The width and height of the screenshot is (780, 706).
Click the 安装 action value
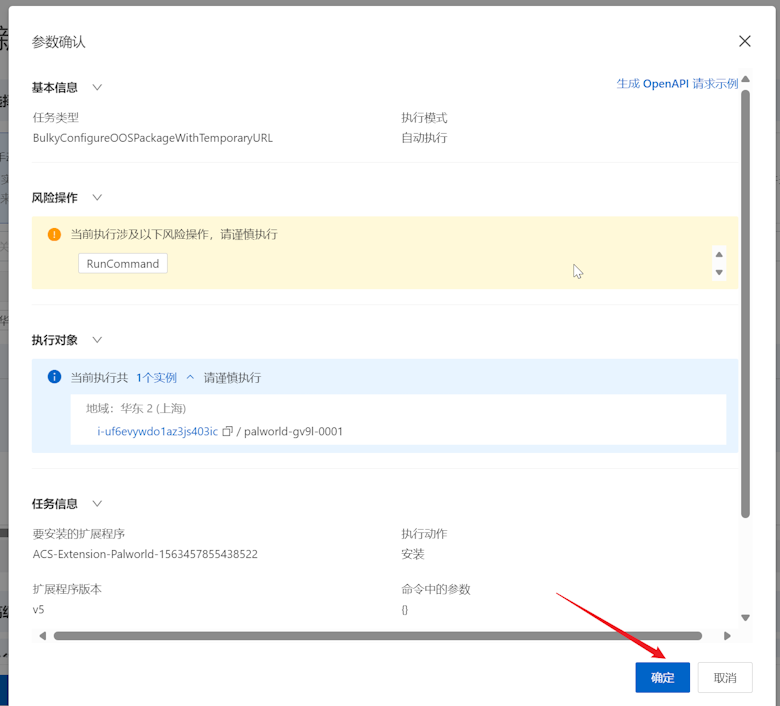tap(413, 554)
